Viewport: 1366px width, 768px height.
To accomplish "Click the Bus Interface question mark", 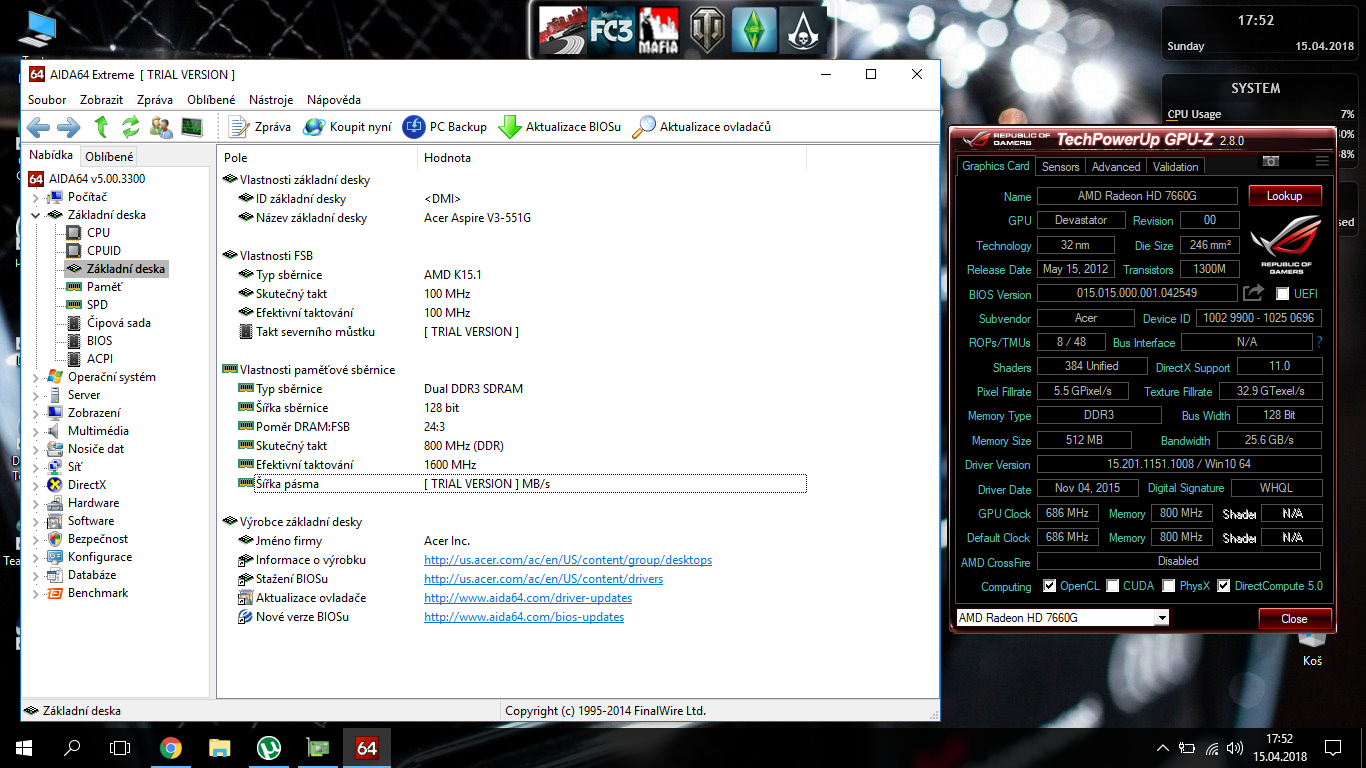I will coord(1319,342).
